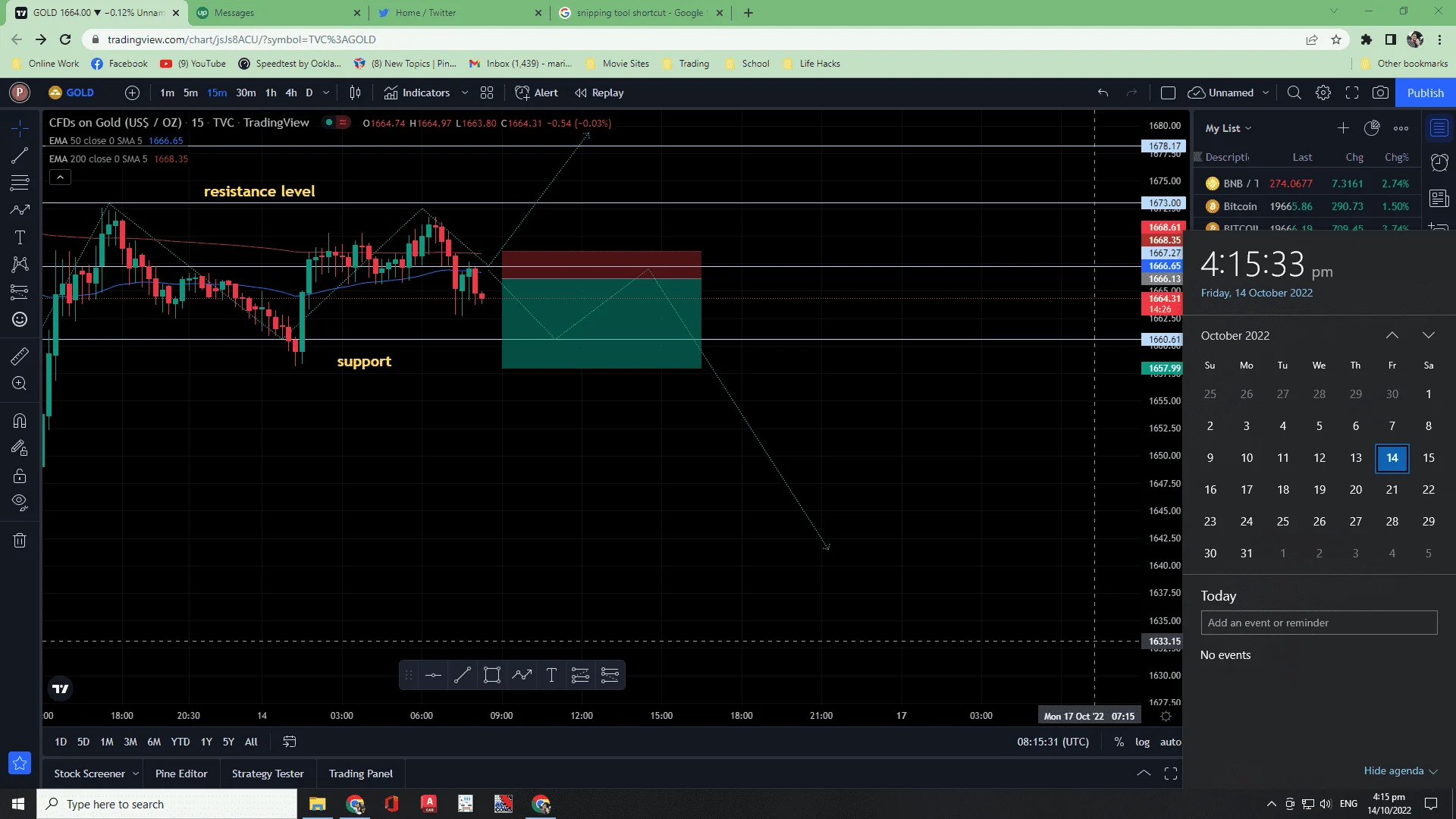Open the Trading Panel tab
Viewport: 1456px width, 819px height.
click(x=361, y=773)
